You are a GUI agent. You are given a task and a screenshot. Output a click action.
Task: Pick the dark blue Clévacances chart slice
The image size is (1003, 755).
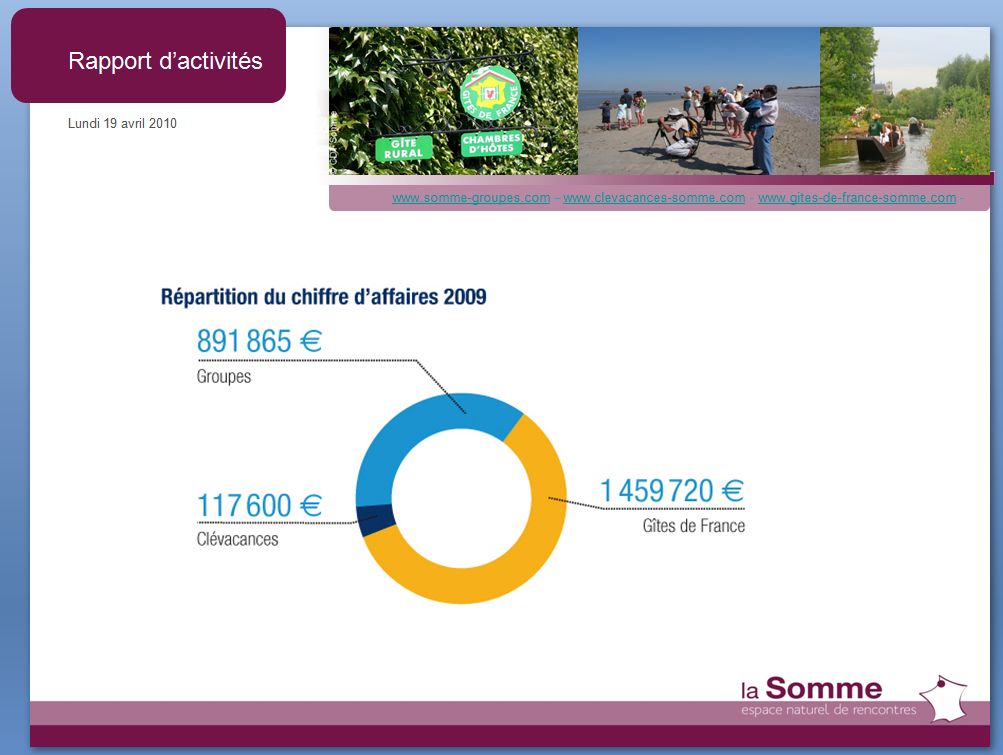(x=374, y=520)
